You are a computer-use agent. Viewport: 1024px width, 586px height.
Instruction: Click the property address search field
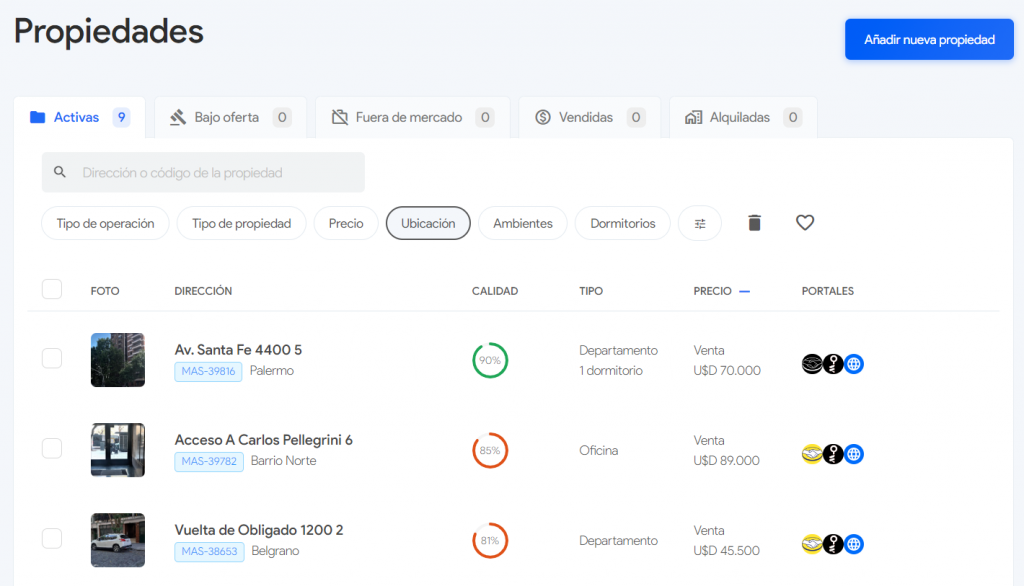point(203,172)
